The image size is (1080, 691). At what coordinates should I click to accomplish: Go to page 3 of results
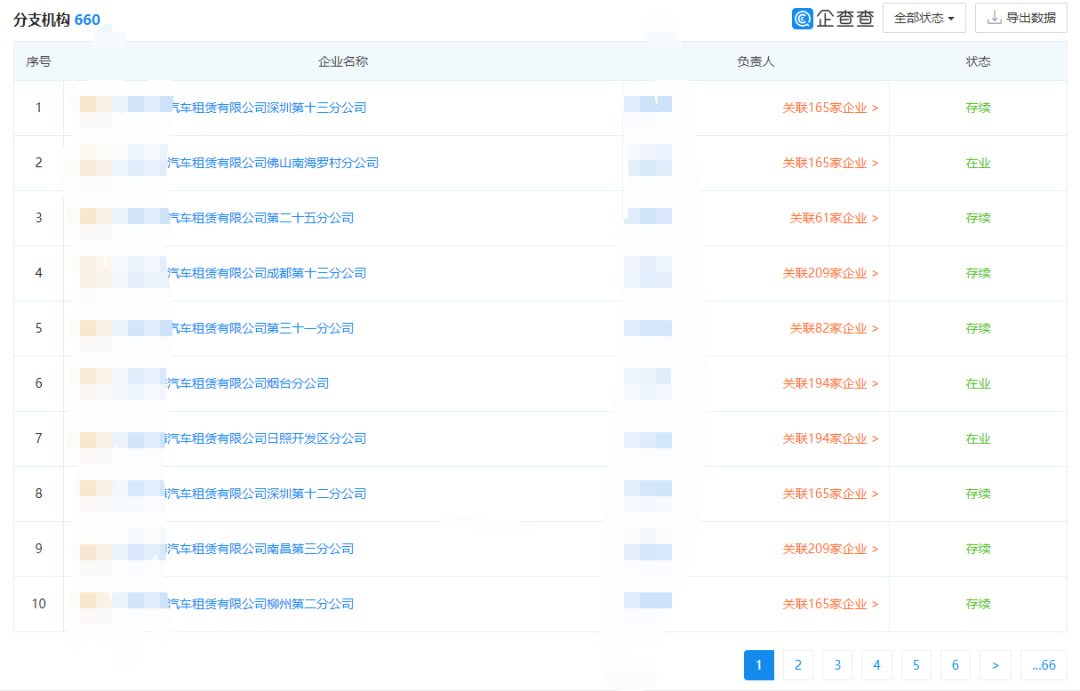point(837,665)
